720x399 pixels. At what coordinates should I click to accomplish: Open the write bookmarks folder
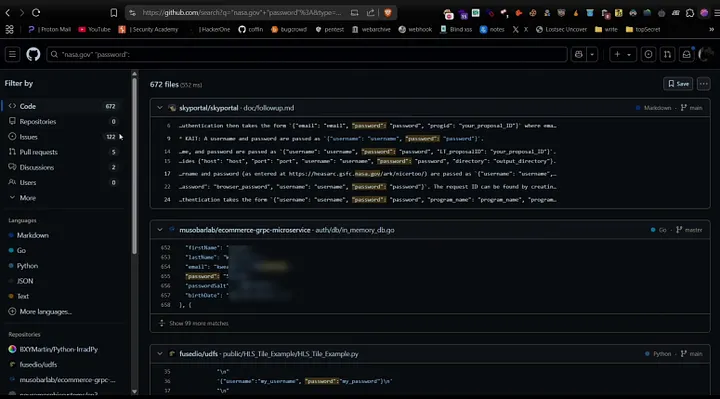click(x=606, y=29)
